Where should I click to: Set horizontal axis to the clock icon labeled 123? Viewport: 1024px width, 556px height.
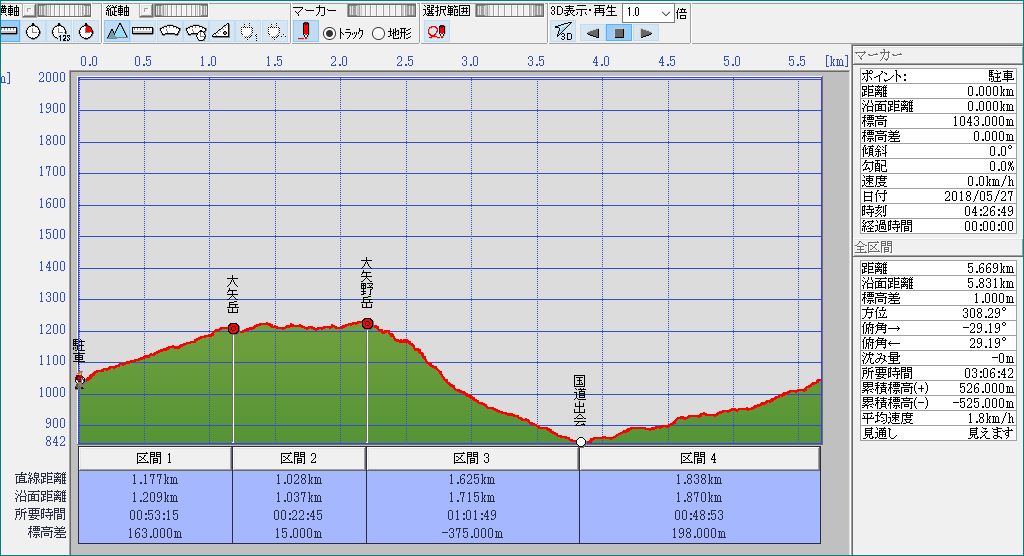(60, 31)
